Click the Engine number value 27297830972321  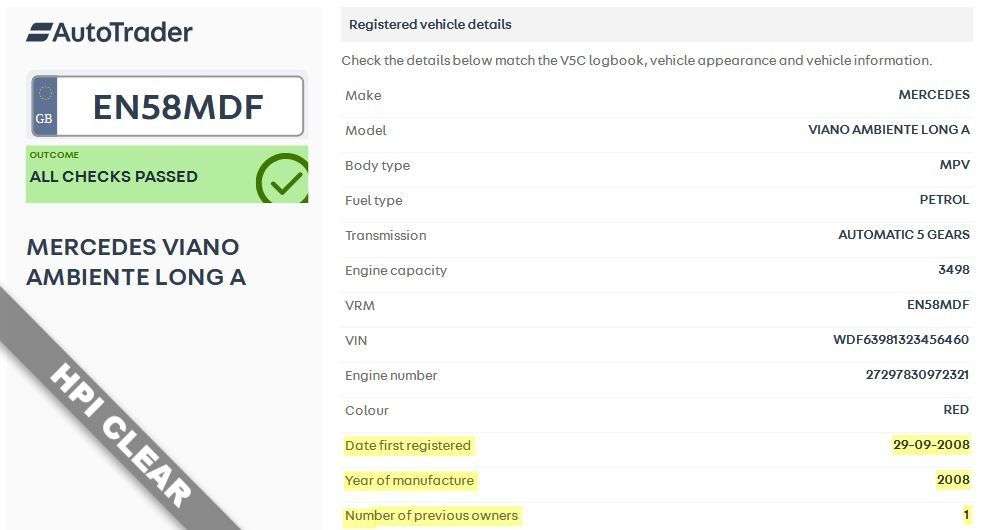[x=917, y=375]
